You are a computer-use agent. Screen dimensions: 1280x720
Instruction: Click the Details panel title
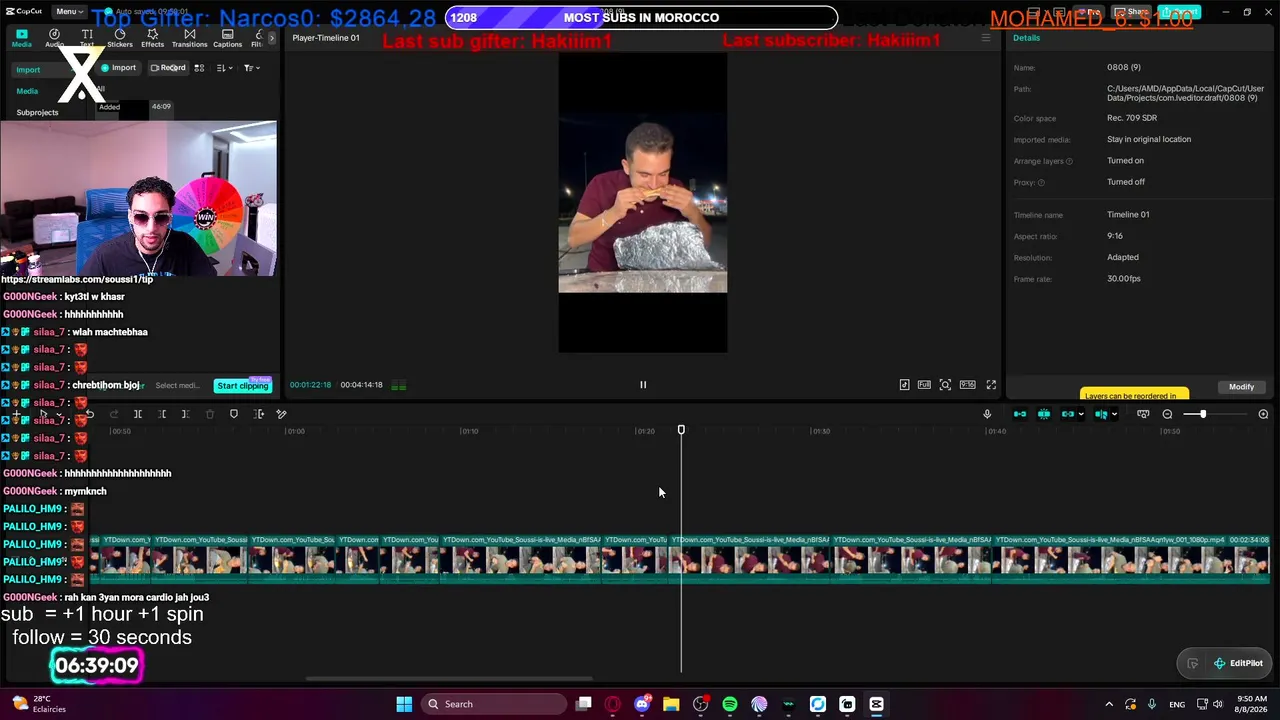[x=1026, y=38]
